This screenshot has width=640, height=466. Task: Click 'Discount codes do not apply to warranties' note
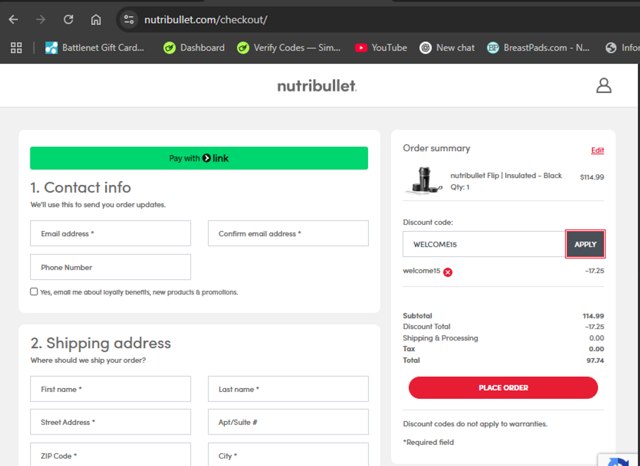tap(475, 424)
